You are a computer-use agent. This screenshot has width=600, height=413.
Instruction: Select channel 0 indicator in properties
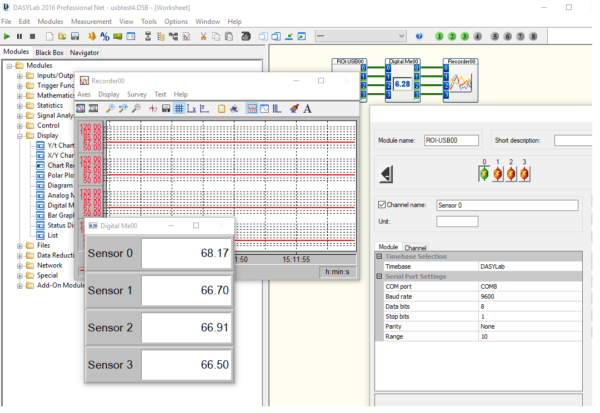[484, 174]
